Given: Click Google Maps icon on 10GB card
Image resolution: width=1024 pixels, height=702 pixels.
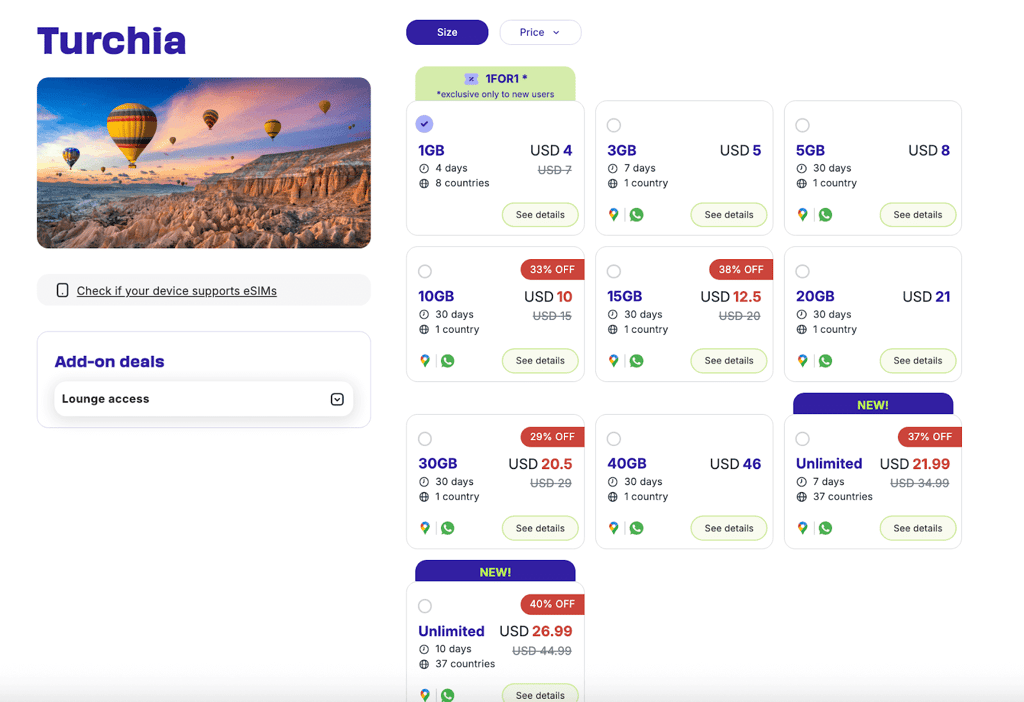Looking at the screenshot, I should (x=424, y=360).
